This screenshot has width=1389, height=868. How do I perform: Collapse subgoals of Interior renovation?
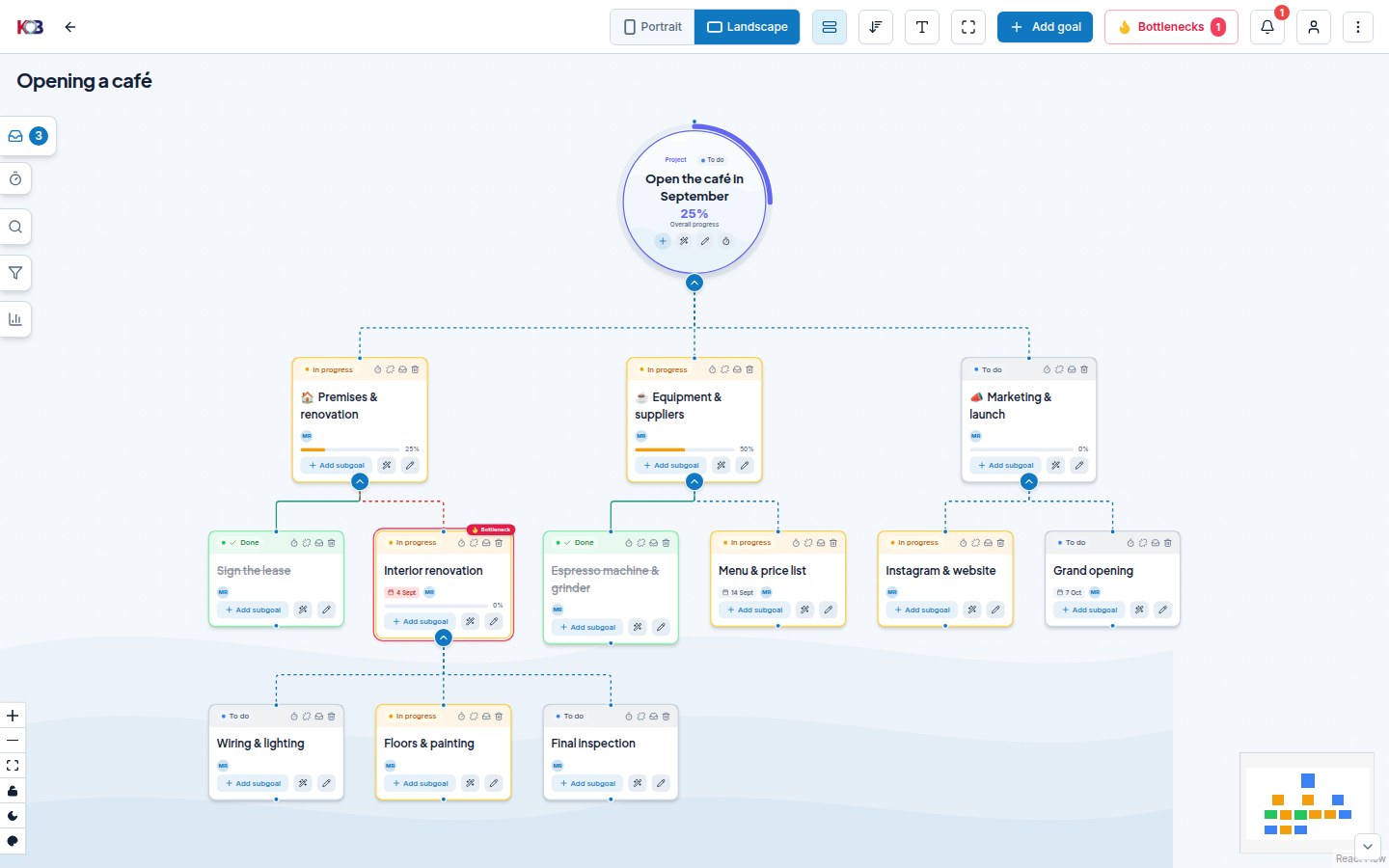444,637
